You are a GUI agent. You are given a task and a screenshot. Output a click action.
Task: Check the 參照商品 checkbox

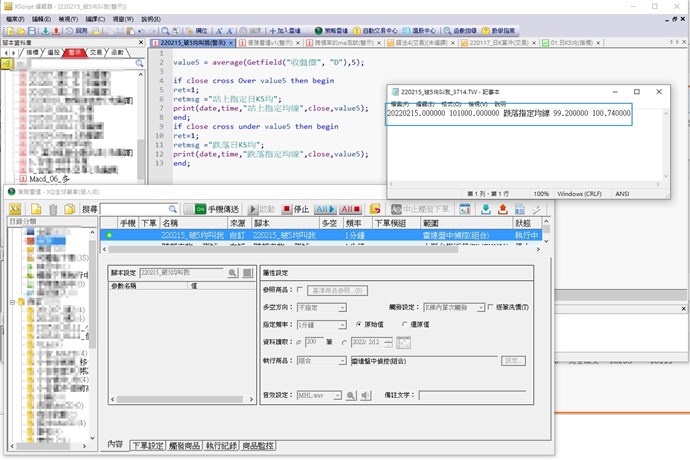point(301,289)
